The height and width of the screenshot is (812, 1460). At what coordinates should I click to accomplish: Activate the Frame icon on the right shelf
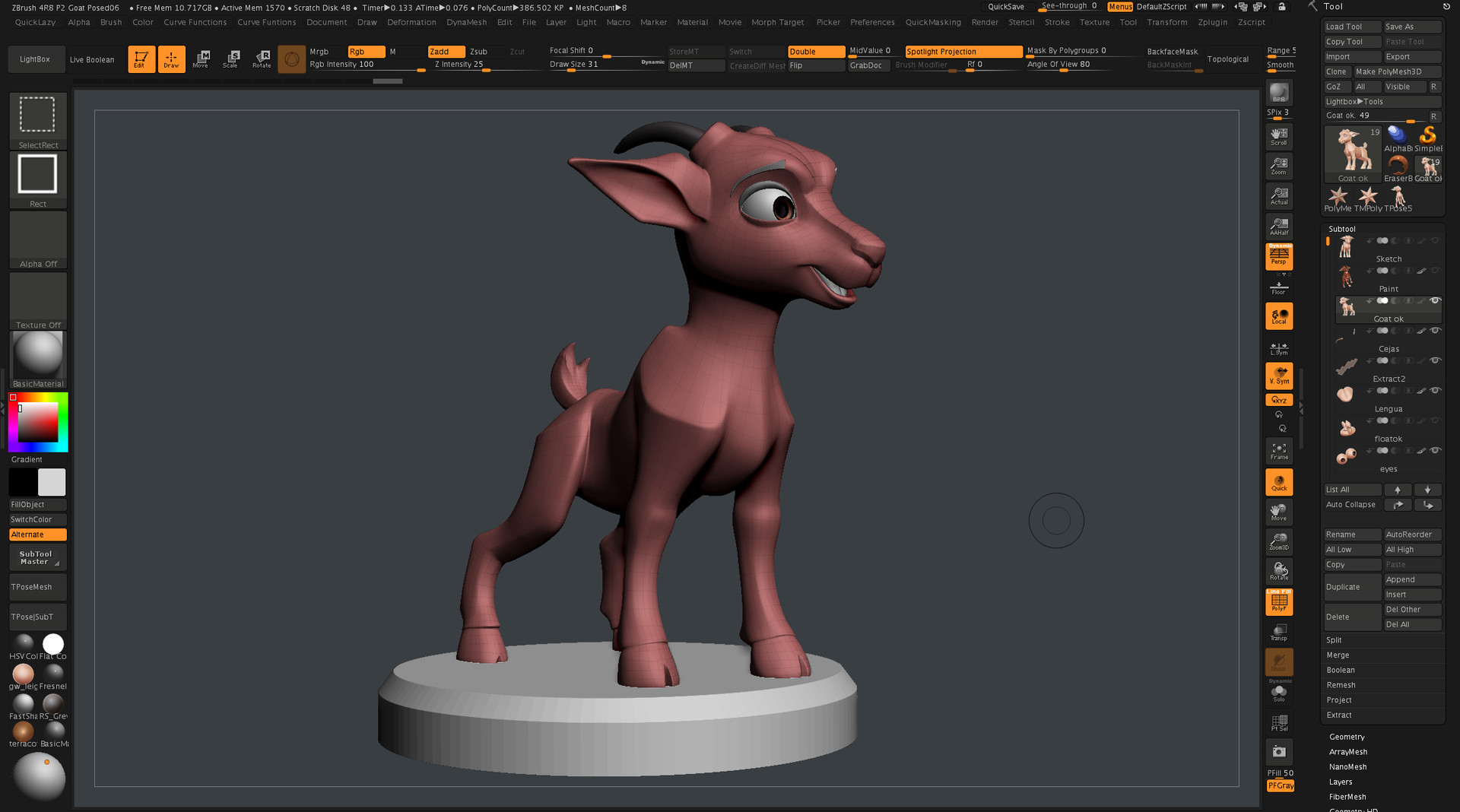(x=1278, y=449)
